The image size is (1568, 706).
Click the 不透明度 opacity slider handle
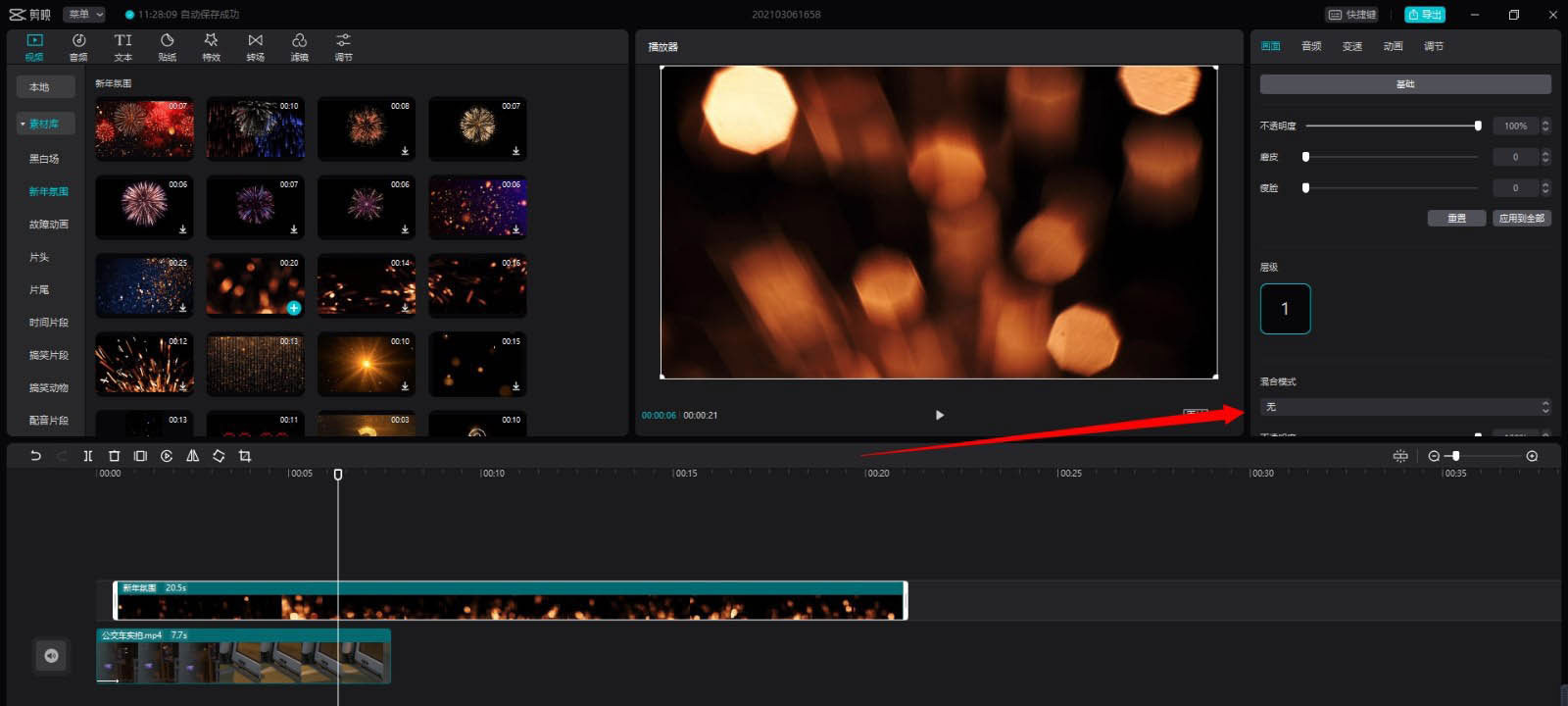coord(1478,126)
